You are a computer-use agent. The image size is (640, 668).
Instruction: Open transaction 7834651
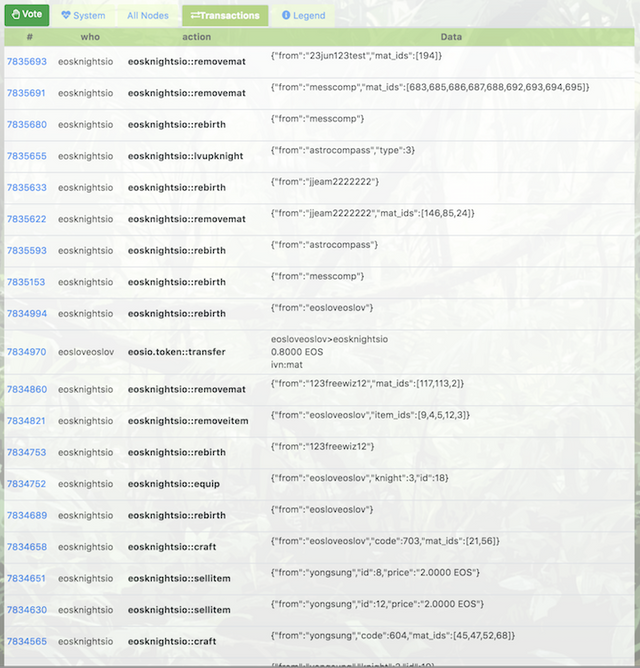click(x=26, y=579)
